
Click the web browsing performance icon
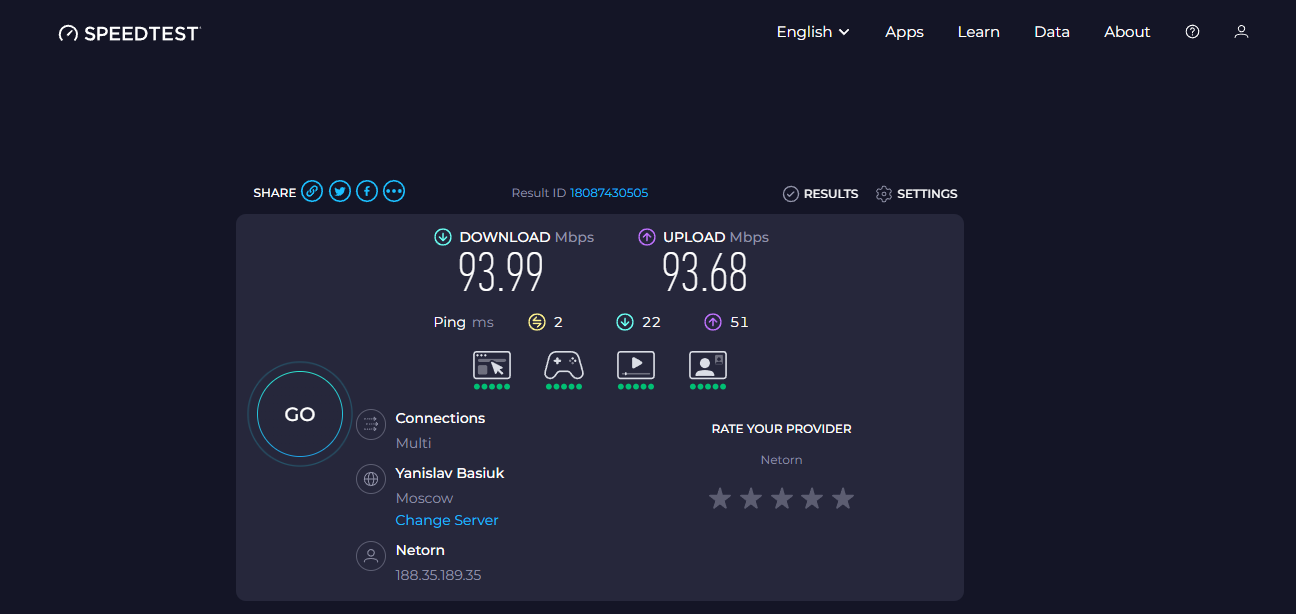492,366
